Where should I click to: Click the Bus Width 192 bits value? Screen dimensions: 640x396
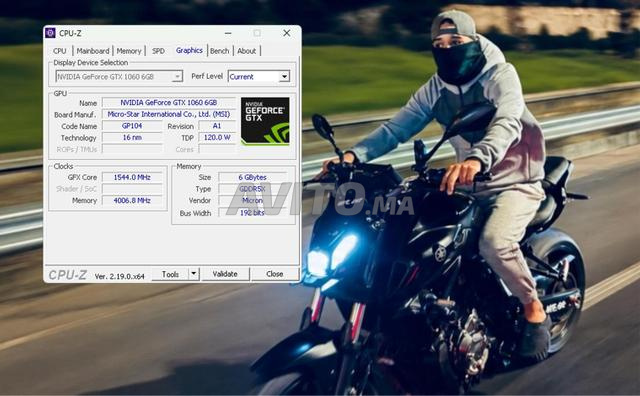pos(253,213)
